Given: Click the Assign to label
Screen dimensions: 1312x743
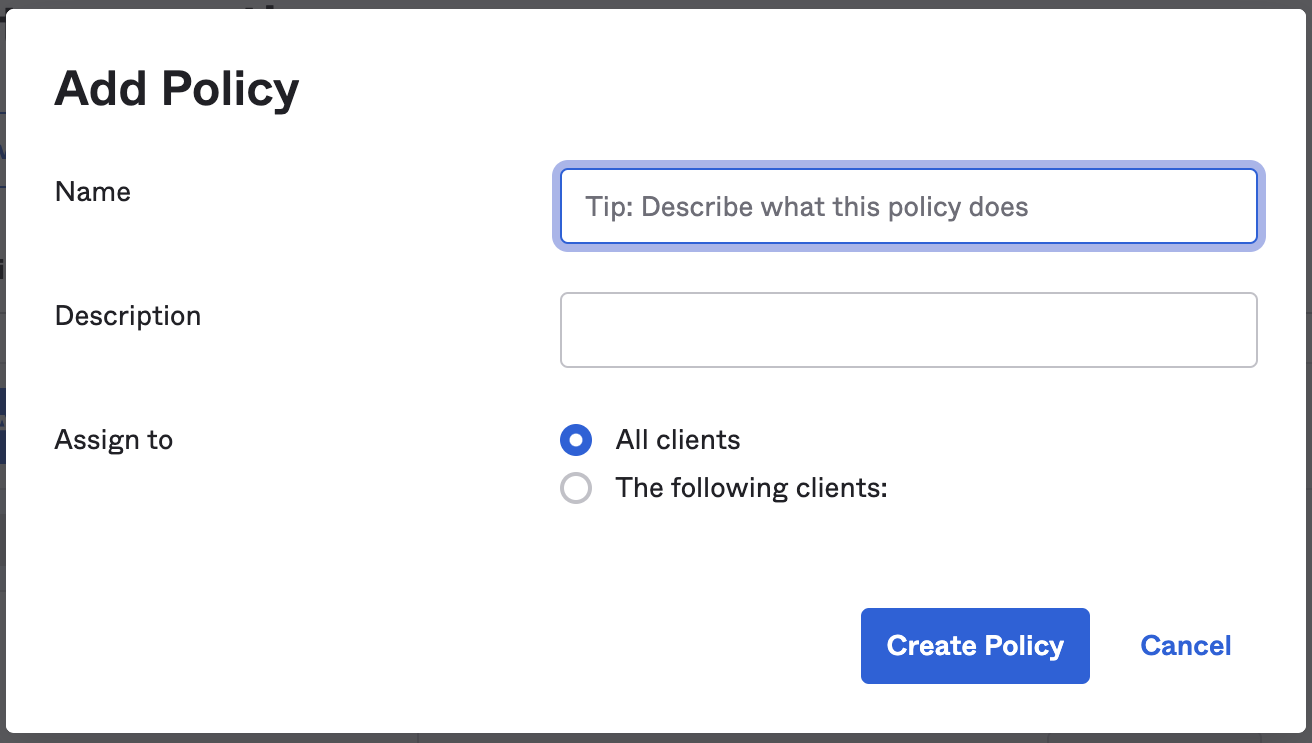Looking at the screenshot, I should coord(114,440).
